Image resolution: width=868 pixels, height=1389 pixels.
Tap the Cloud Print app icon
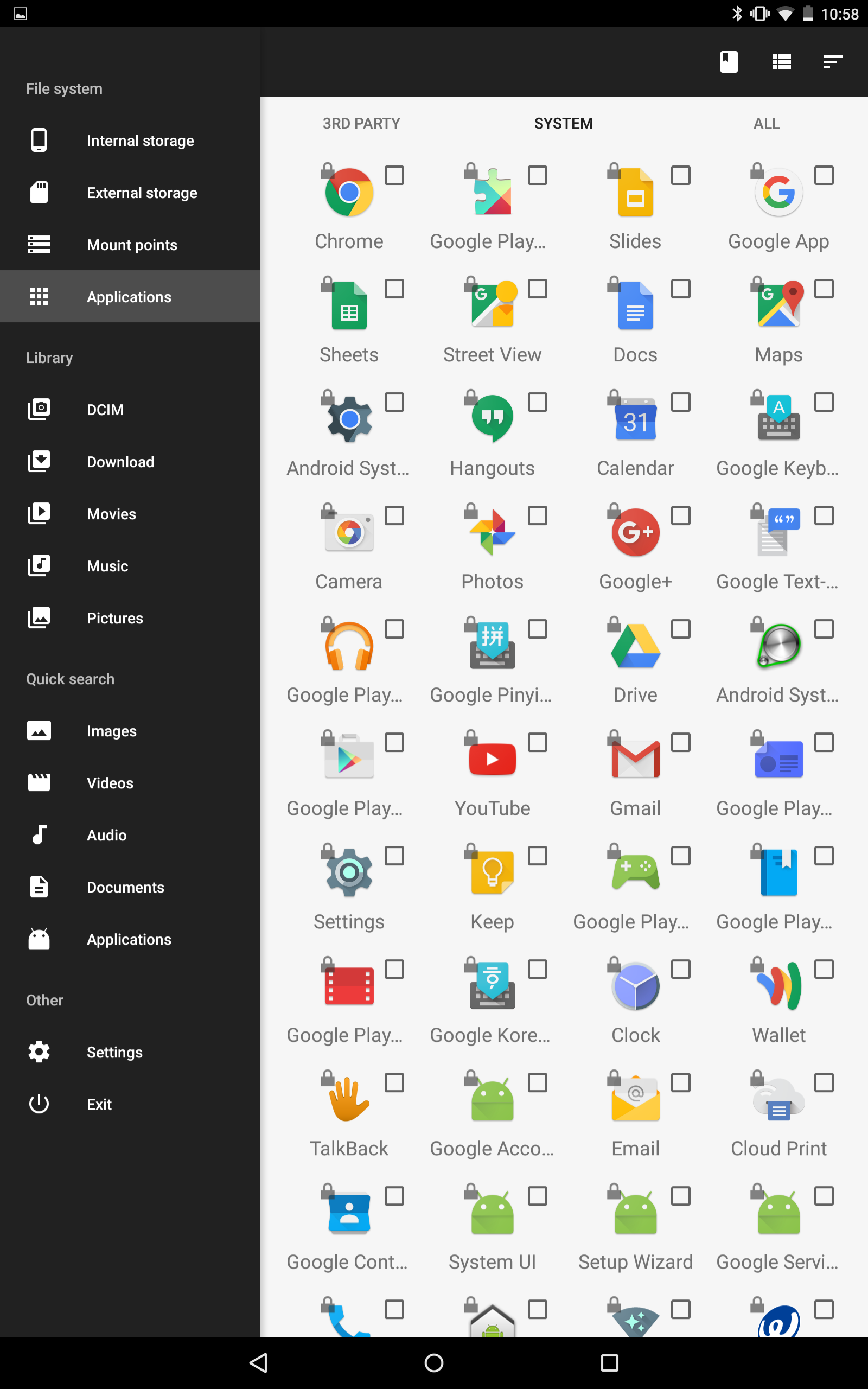(x=778, y=1099)
